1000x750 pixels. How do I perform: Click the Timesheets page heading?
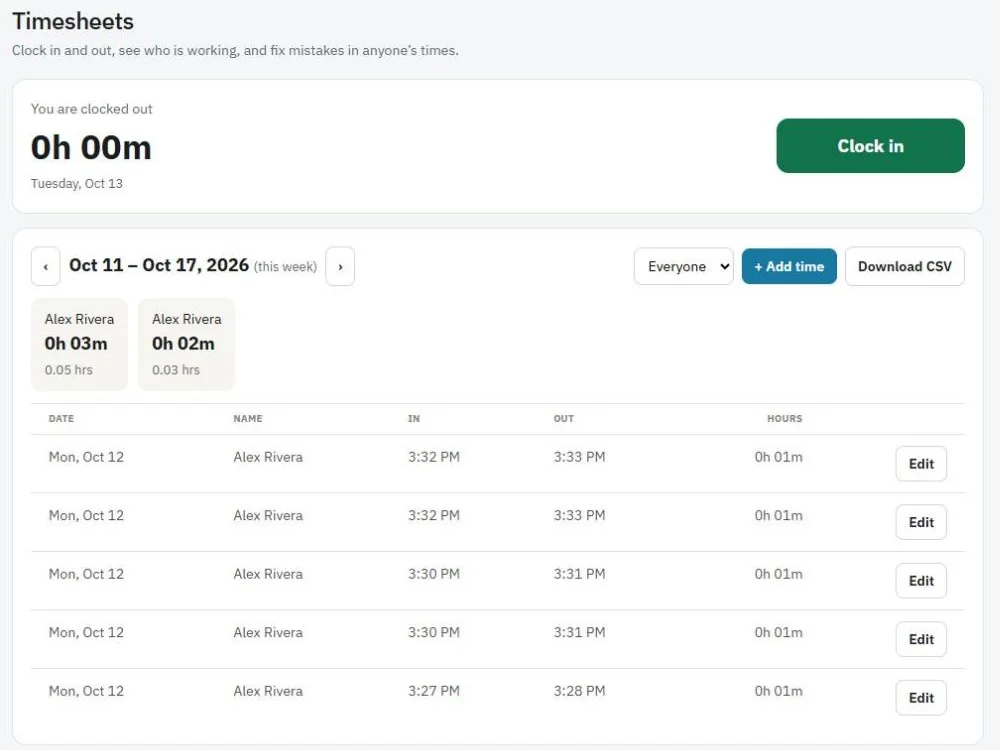[x=73, y=21]
